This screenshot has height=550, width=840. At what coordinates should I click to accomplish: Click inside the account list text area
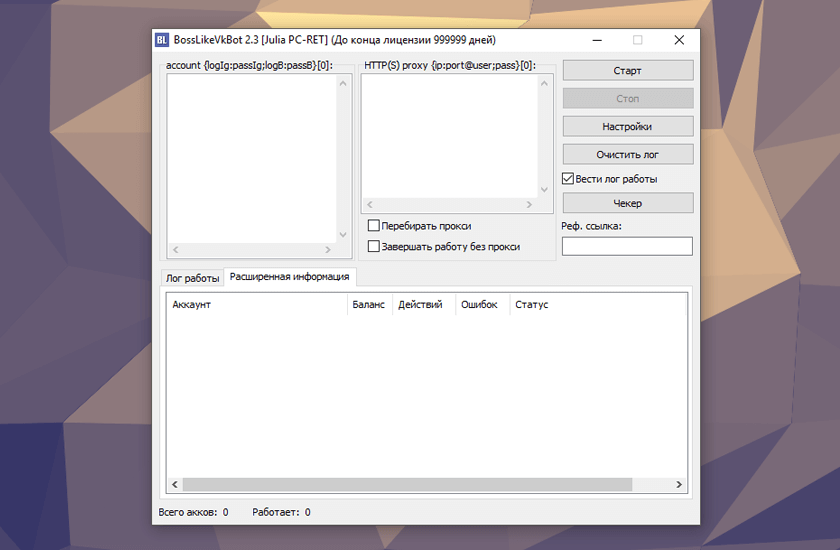(x=252, y=159)
